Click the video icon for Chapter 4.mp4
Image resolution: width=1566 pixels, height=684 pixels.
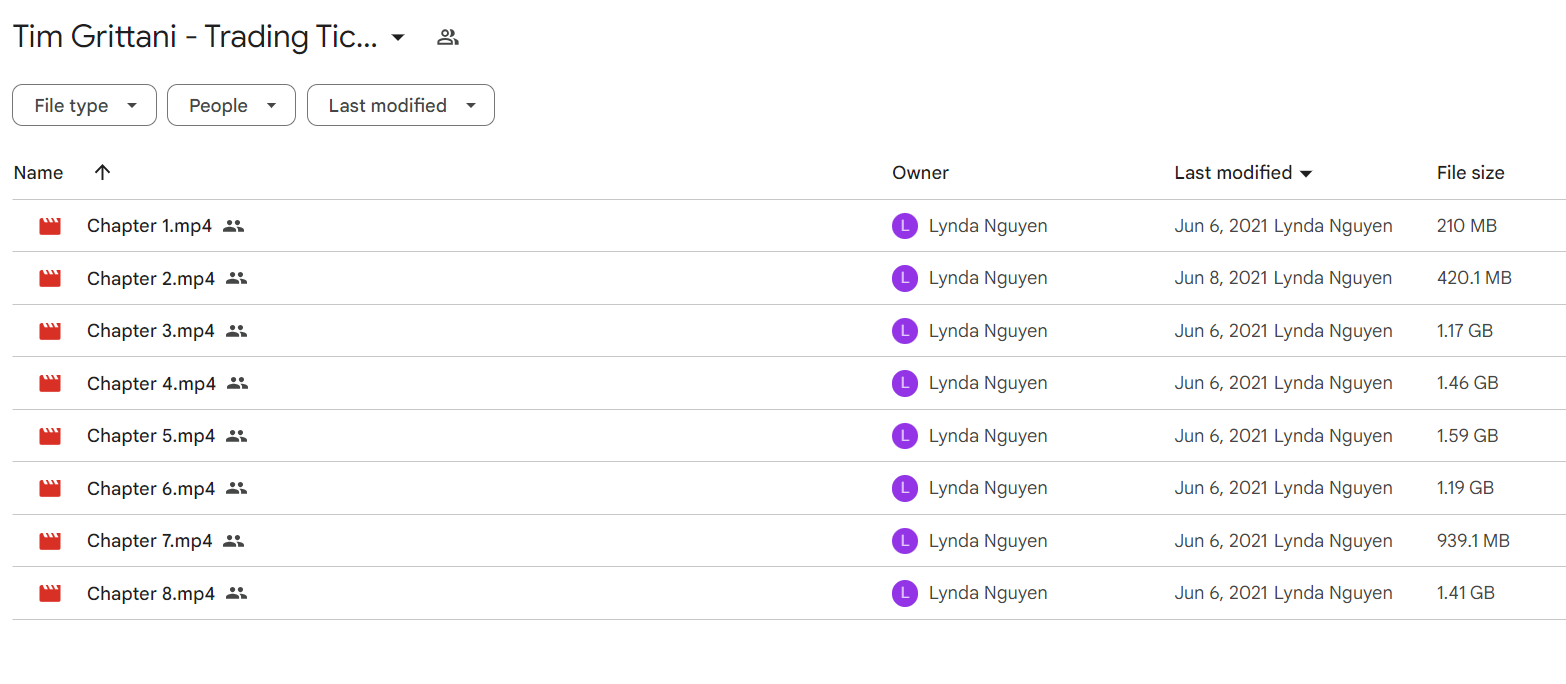(x=50, y=383)
